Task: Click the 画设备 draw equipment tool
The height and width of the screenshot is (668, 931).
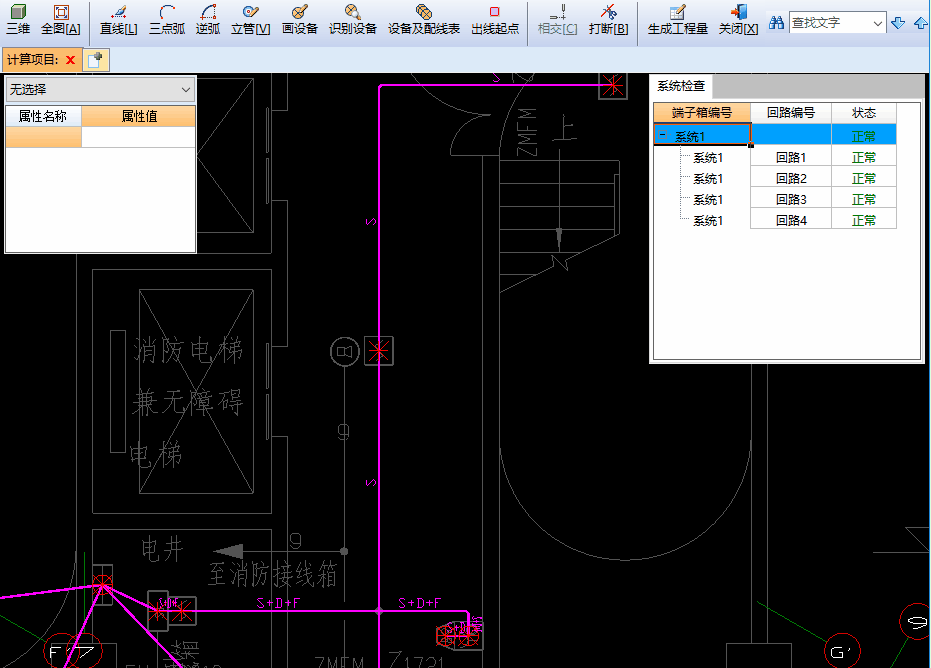Action: (x=299, y=19)
